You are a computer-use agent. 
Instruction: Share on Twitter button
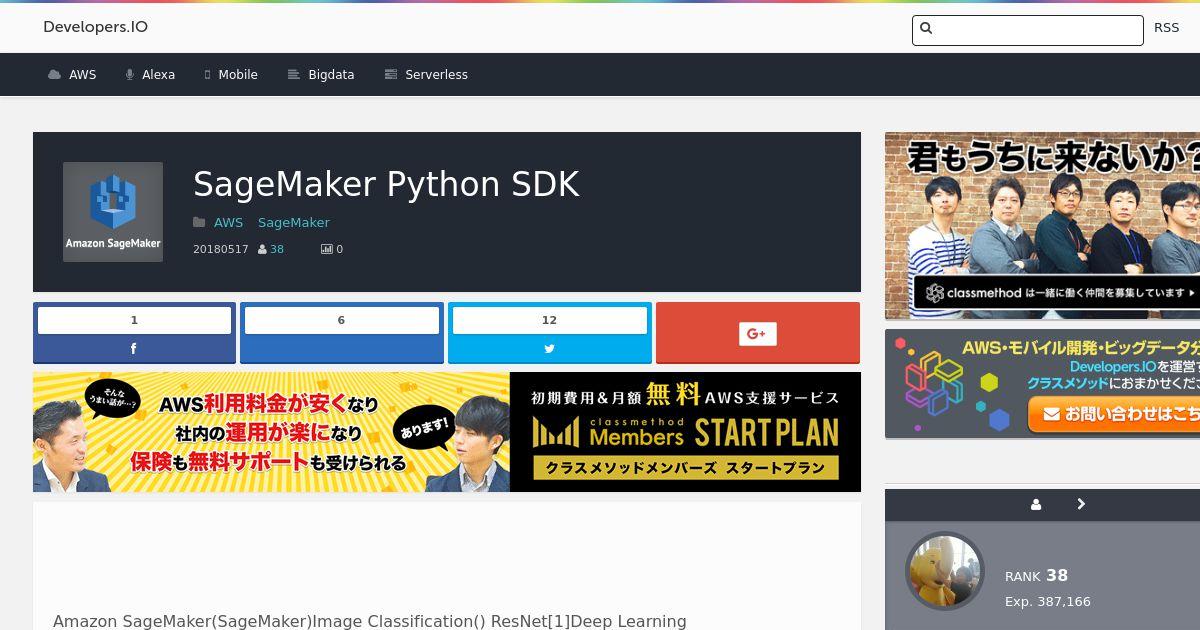click(x=549, y=333)
